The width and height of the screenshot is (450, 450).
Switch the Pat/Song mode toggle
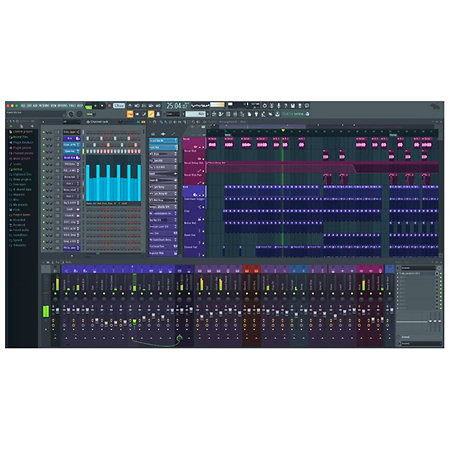click(x=88, y=106)
